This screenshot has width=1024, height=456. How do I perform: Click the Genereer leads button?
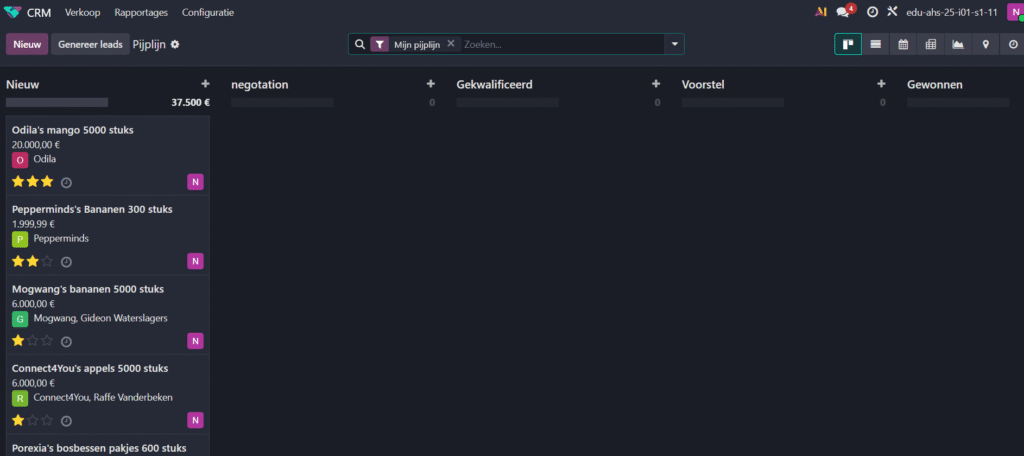pos(90,44)
